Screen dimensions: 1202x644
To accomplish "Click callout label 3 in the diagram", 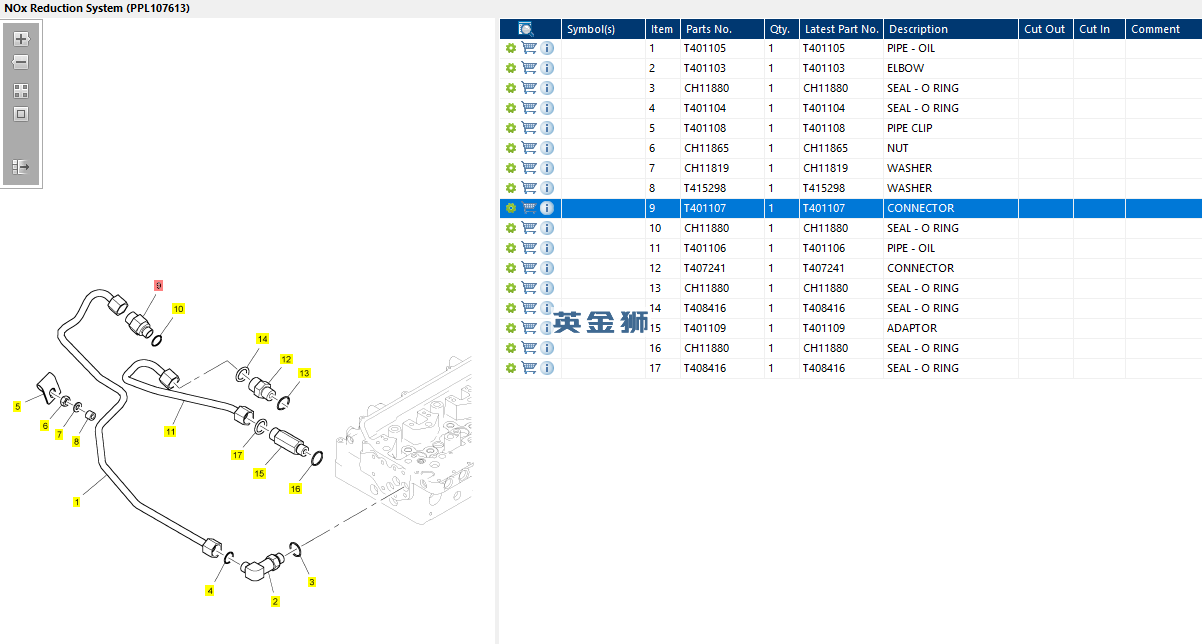I will [x=311, y=582].
